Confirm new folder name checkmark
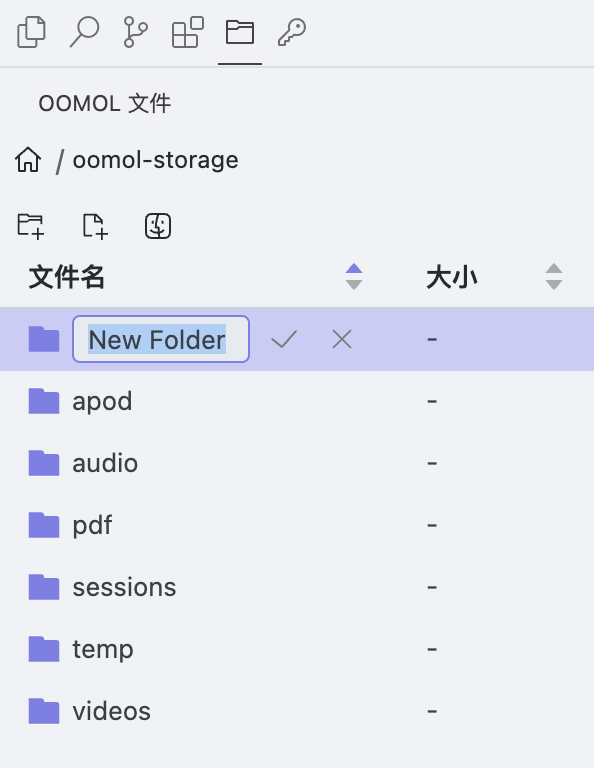Screen dimensions: 594x768 [x=284, y=339]
